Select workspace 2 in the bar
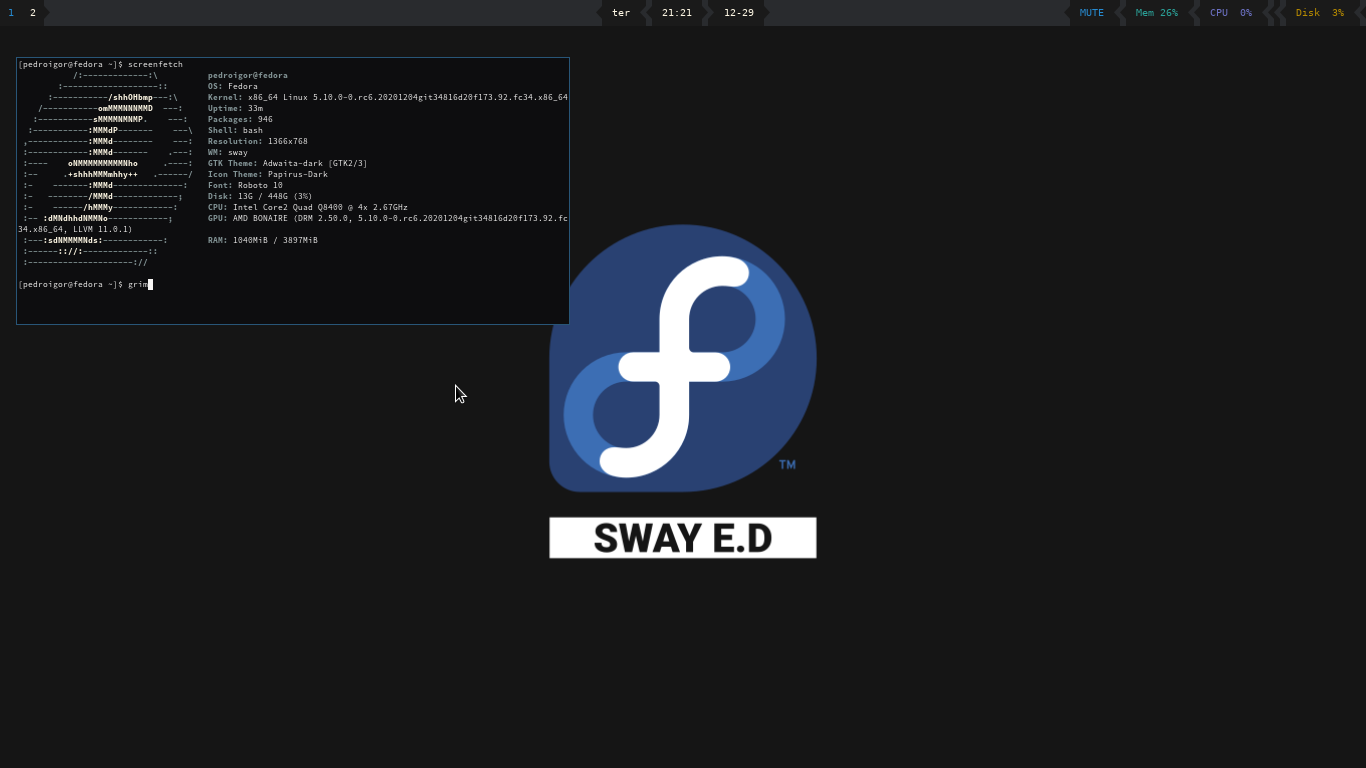Screen dimensions: 1366x768 pyautogui.click(x=33, y=13)
